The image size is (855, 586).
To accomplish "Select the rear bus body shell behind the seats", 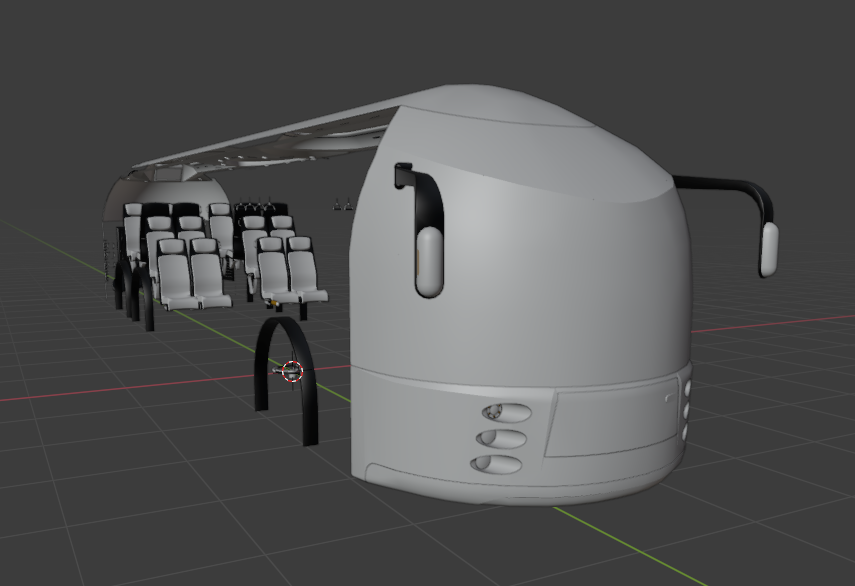I will coord(164,191).
